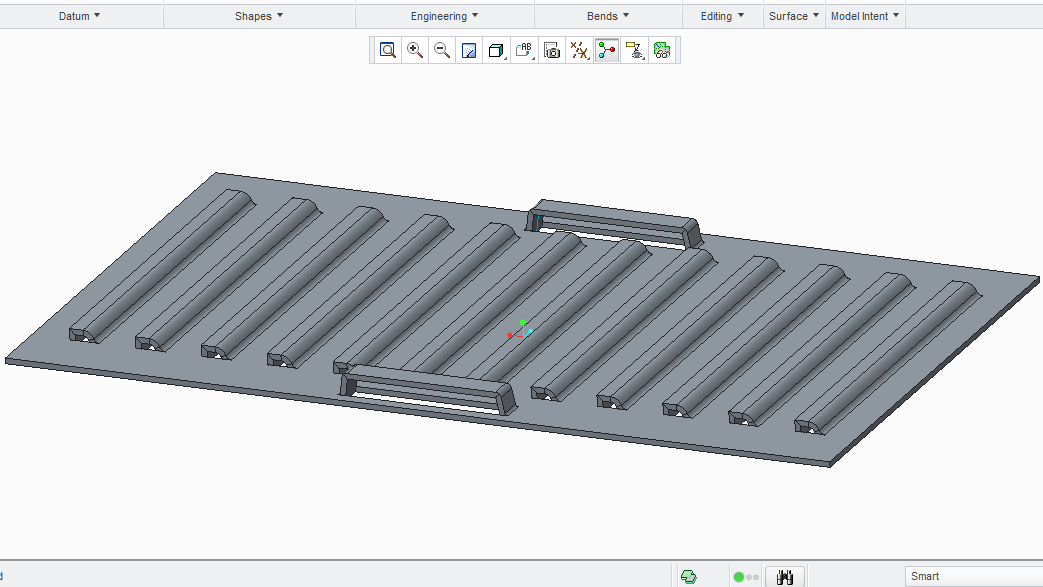Toggle the spin center display
1043x587 pixels.
click(x=606, y=50)
